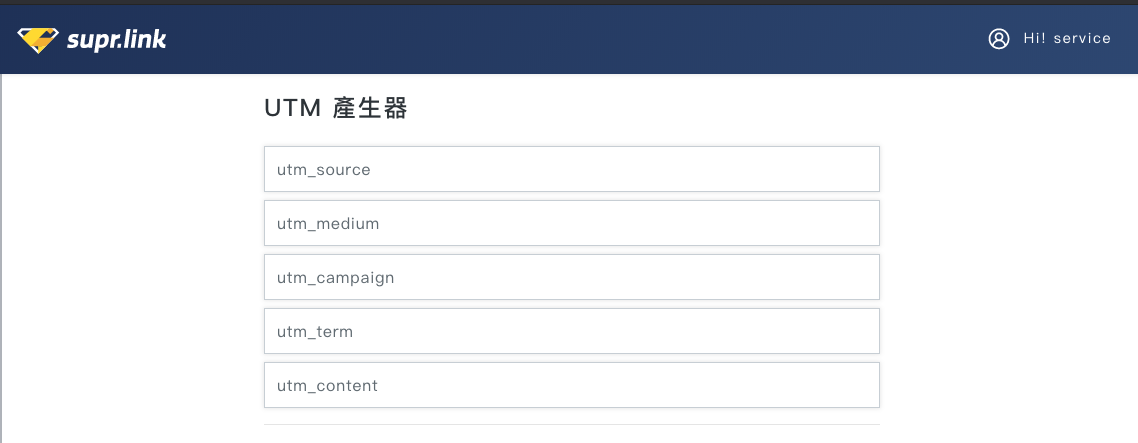Click the supr.link diamond logo icon
Viewport: 1138px width, 443px height.
pyautogui.click(x=38, y=39)
